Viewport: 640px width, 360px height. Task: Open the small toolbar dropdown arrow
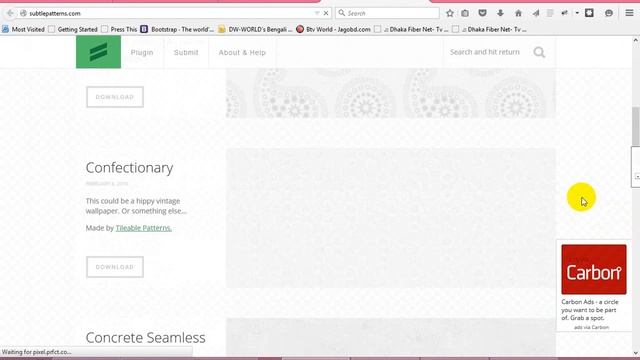pyautogui.click(x=577, y=13)
